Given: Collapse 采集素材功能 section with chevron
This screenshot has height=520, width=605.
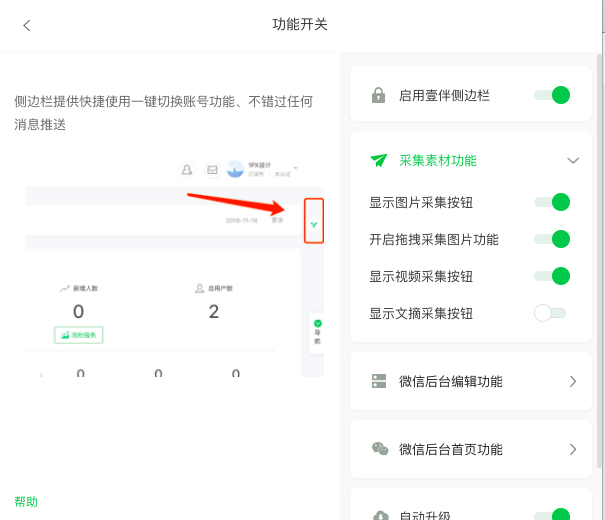Looking at the screenshot, I should pyautogui.click(x=573, y=160).
